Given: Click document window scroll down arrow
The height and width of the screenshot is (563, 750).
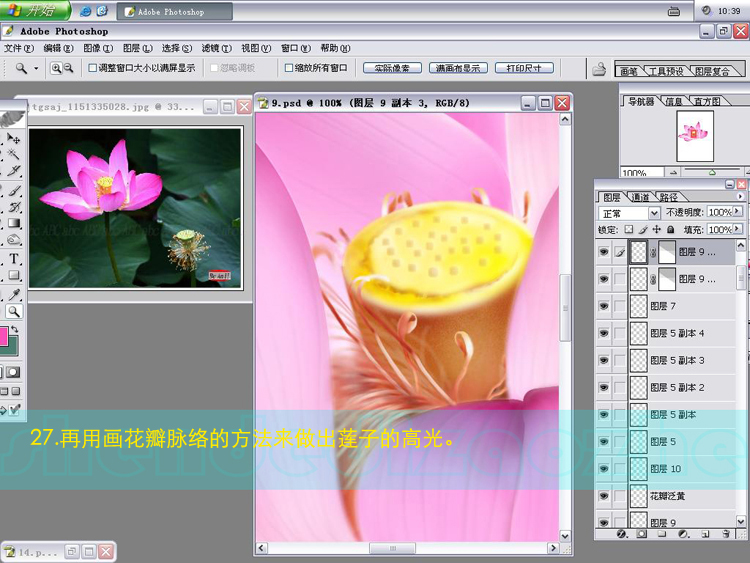Looking at the screenshot, I should (565, 536).
